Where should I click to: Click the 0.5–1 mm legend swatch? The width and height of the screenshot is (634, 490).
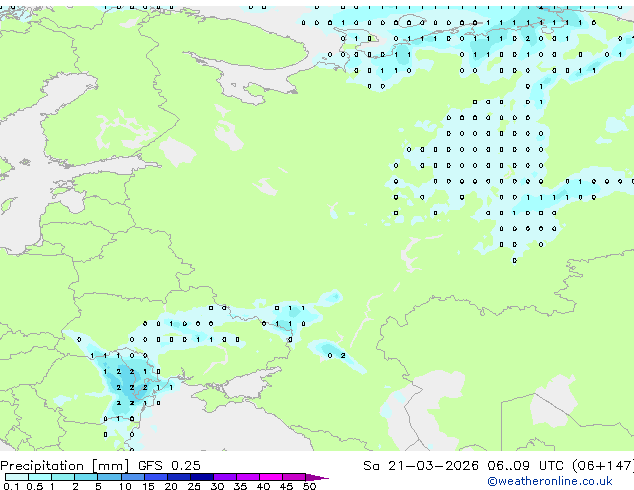coord(40,477)
